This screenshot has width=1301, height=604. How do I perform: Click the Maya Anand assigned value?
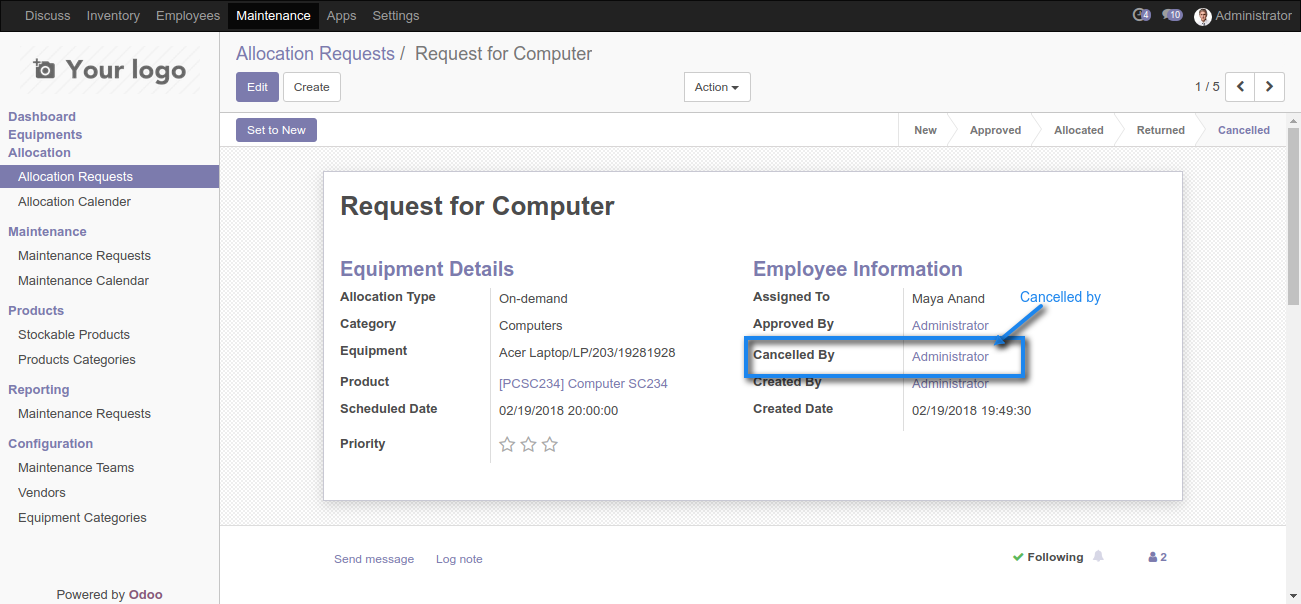click(948, 299)
